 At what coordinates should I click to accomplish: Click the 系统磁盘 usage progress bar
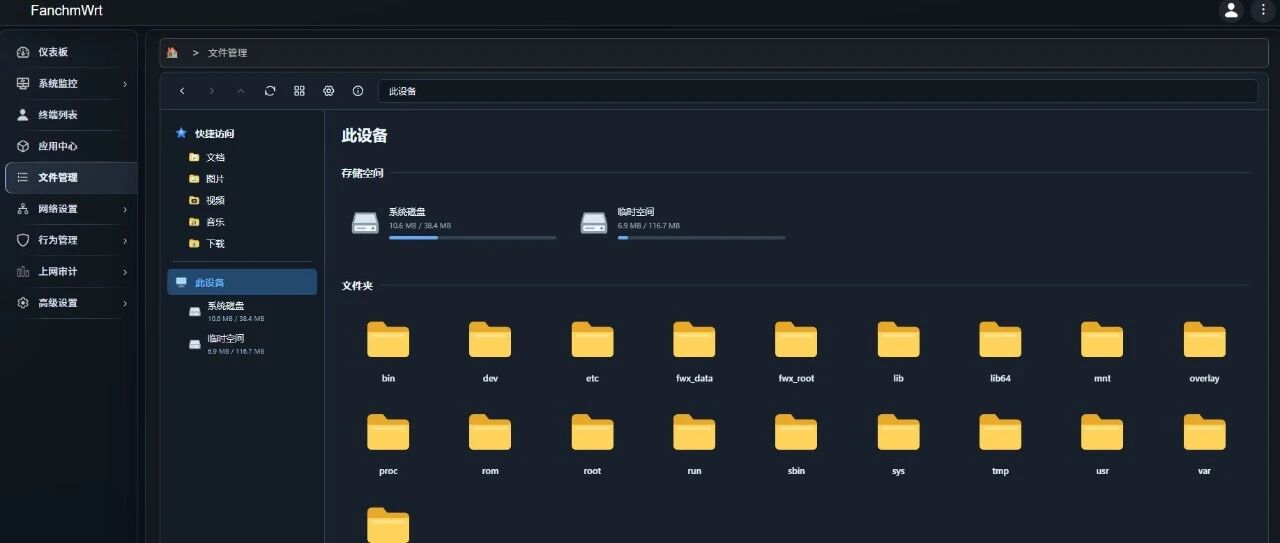pyautogui.click(x=472, y=237)
